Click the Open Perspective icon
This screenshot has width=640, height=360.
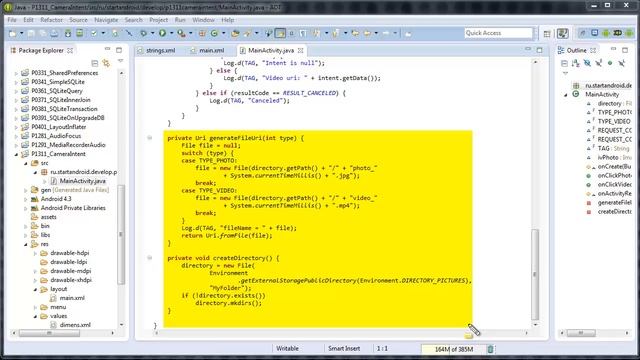pyautogui.click(x=547, y=34)
